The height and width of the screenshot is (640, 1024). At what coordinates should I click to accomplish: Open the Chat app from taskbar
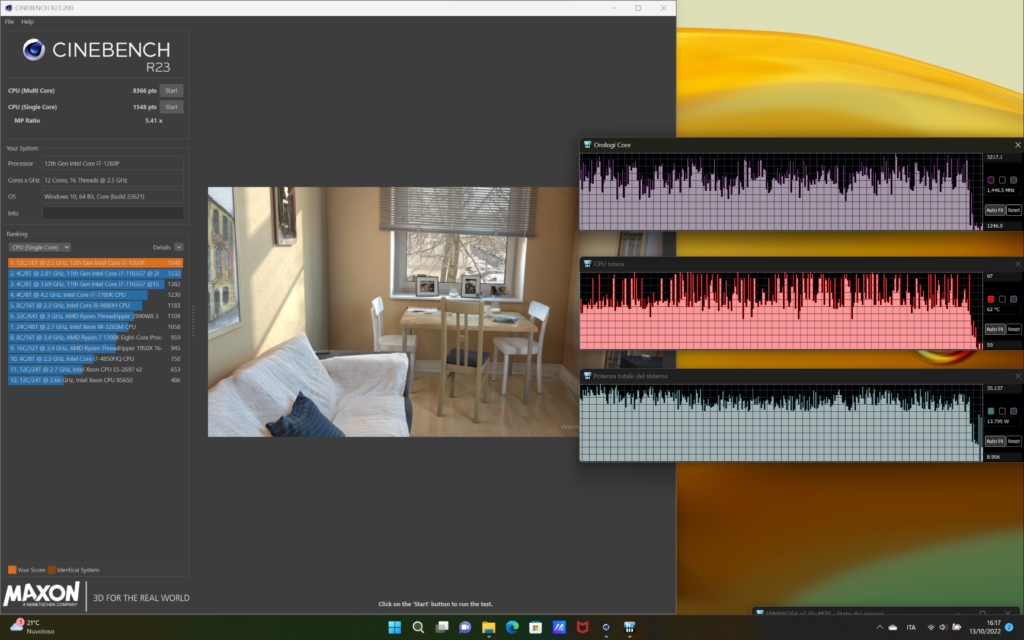pyautogui.click(x=465, y=627)
